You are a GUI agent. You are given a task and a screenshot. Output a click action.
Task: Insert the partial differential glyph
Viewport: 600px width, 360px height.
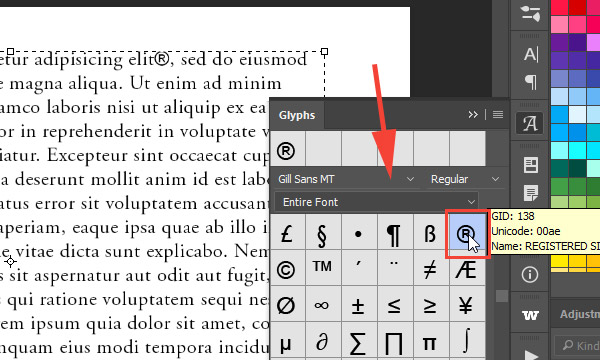click(323, 340)
